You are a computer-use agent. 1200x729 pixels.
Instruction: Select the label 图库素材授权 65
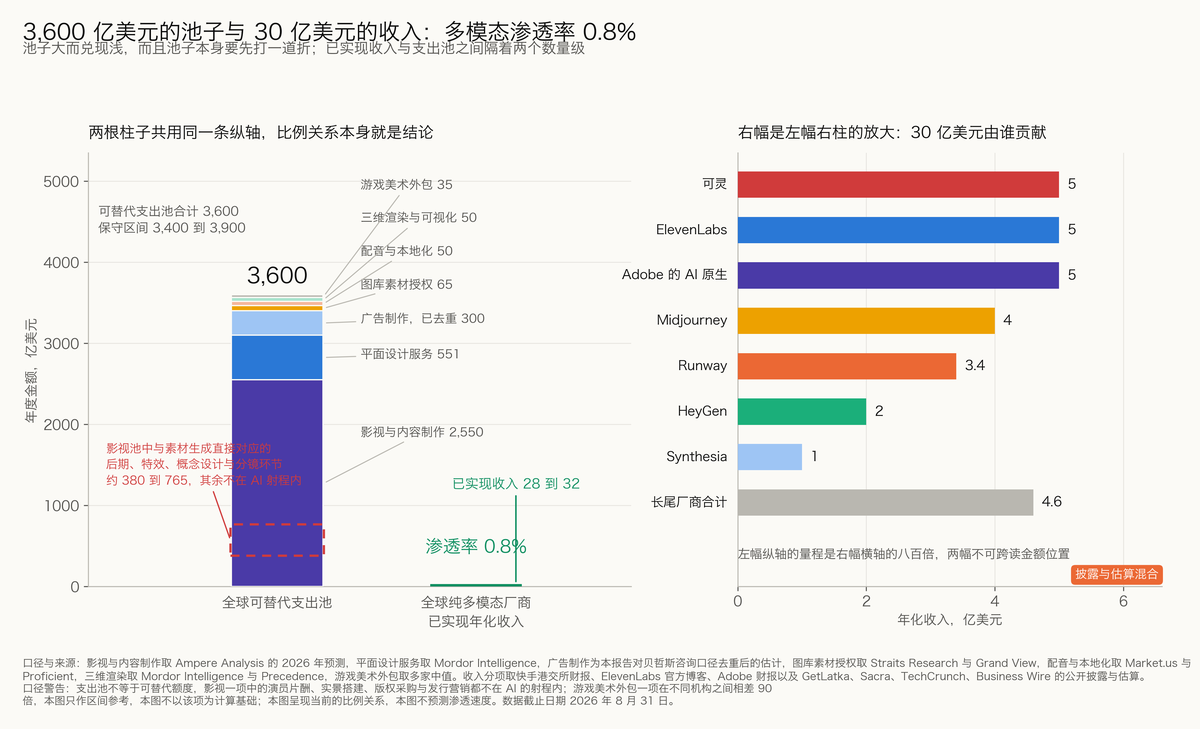point(407,285)
